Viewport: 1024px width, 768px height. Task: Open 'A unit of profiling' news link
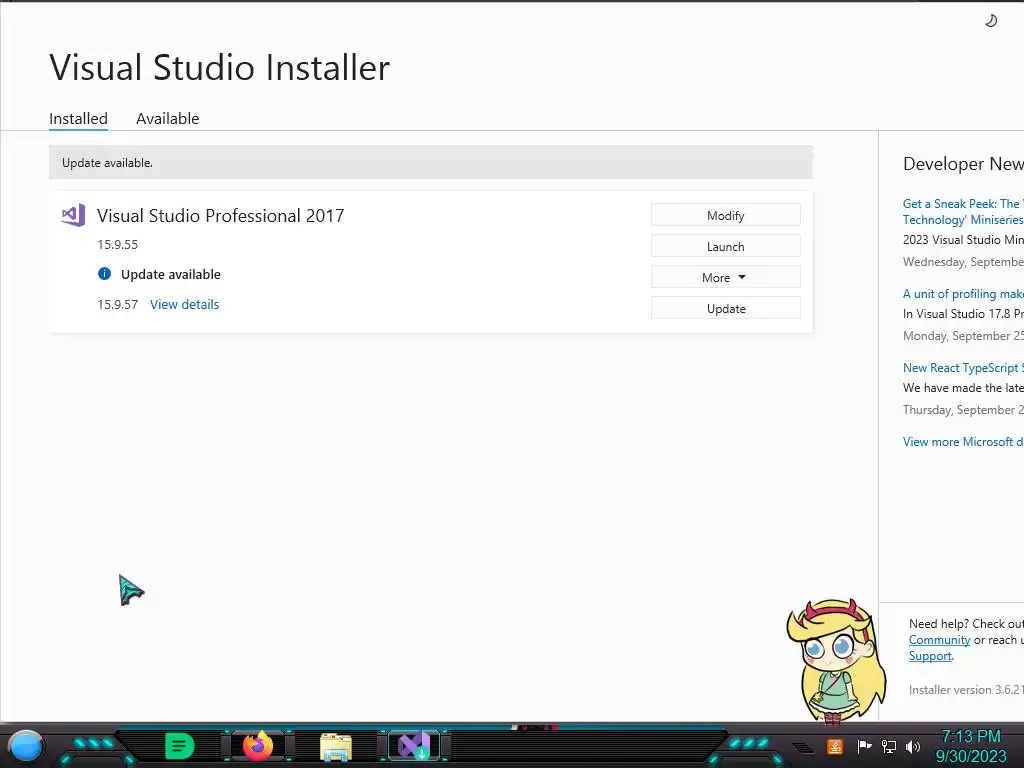point(963,294)
